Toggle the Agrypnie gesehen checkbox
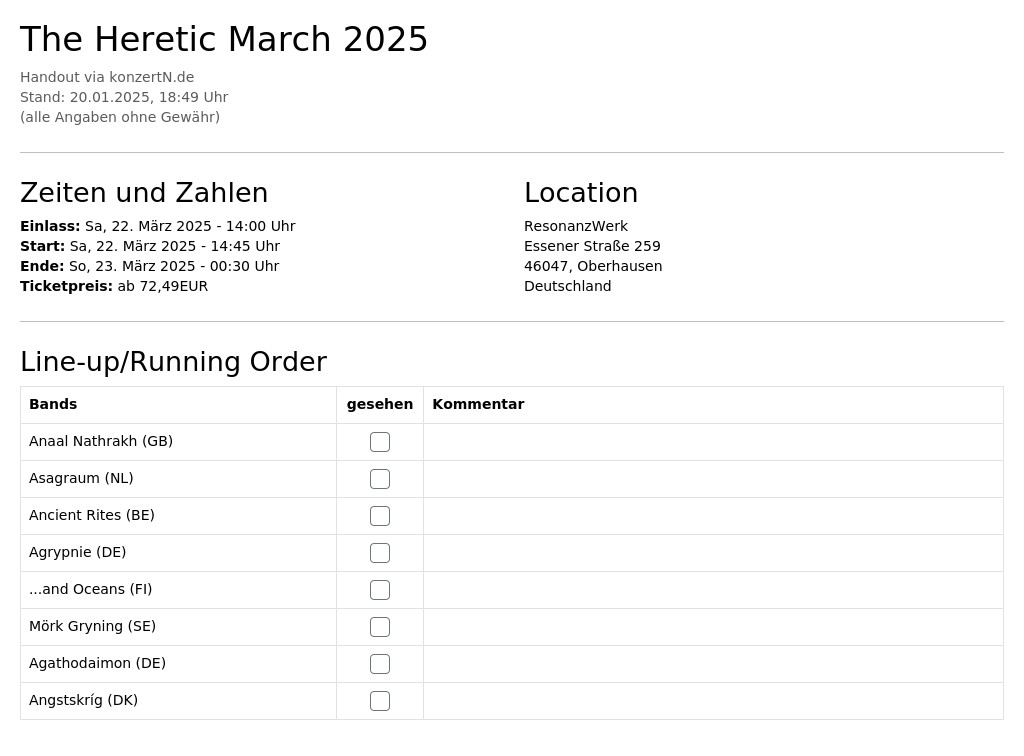The width and height of the screenshot is (1024, 756). [379, 553]
